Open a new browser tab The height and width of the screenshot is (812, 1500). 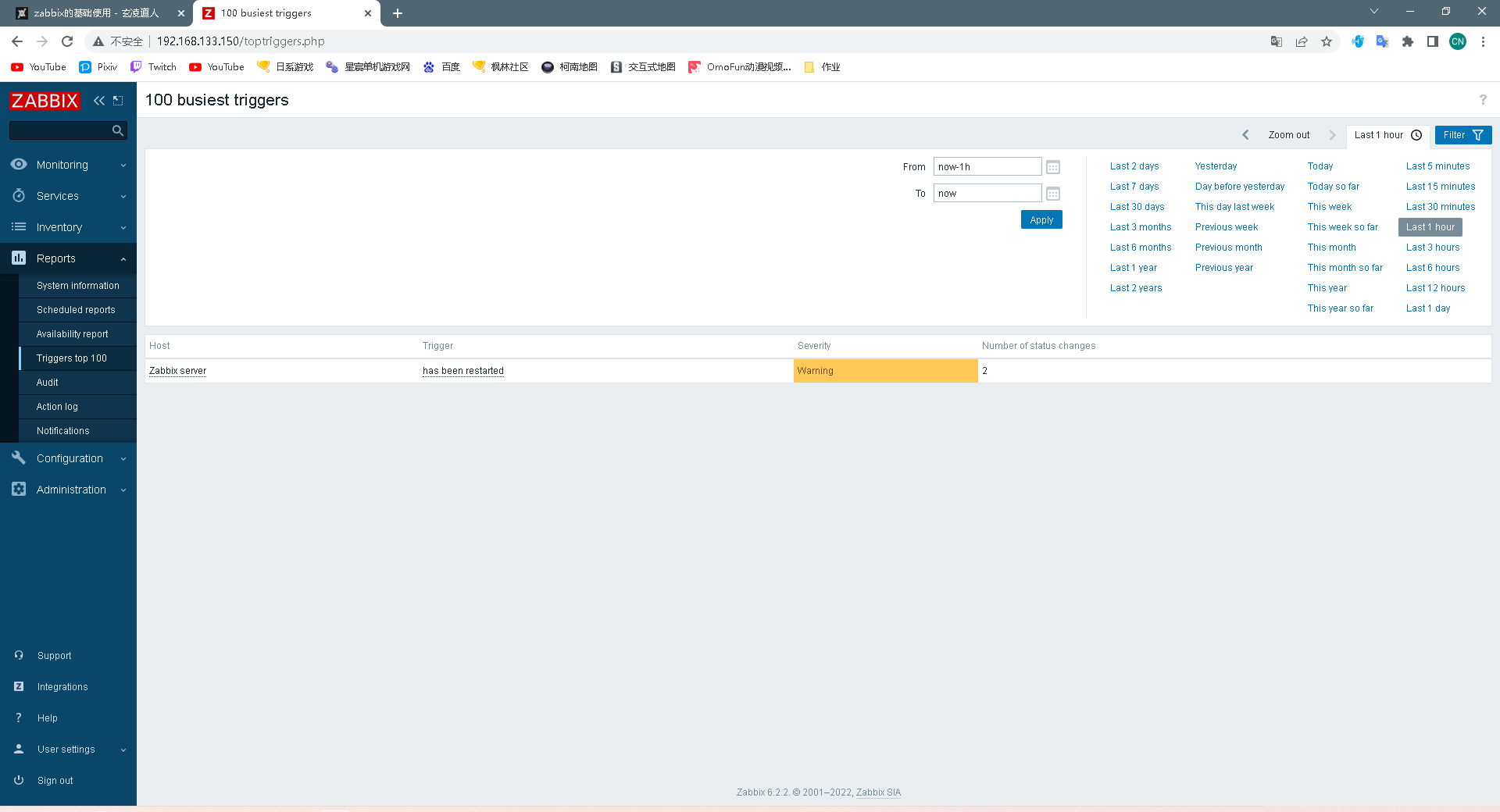coord(398,13)
